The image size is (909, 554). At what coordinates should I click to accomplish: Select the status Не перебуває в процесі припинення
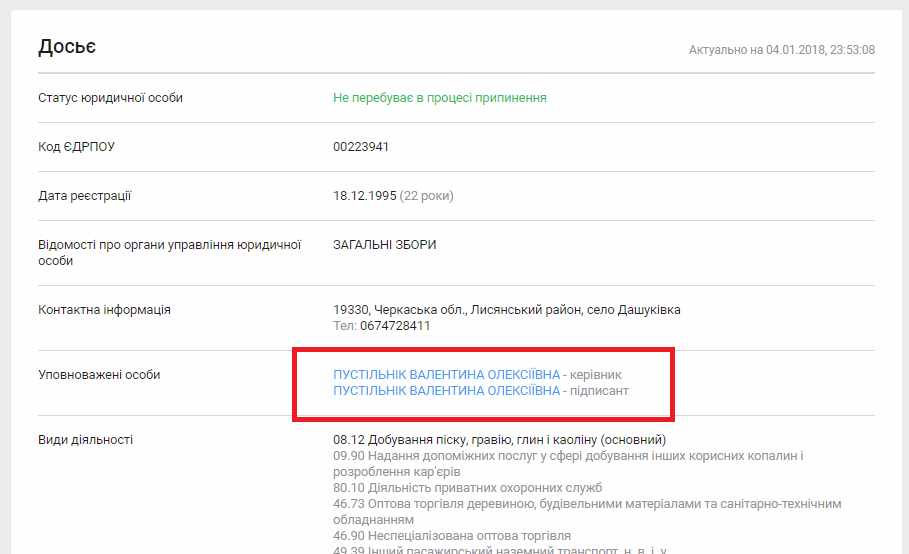[439, 98]
